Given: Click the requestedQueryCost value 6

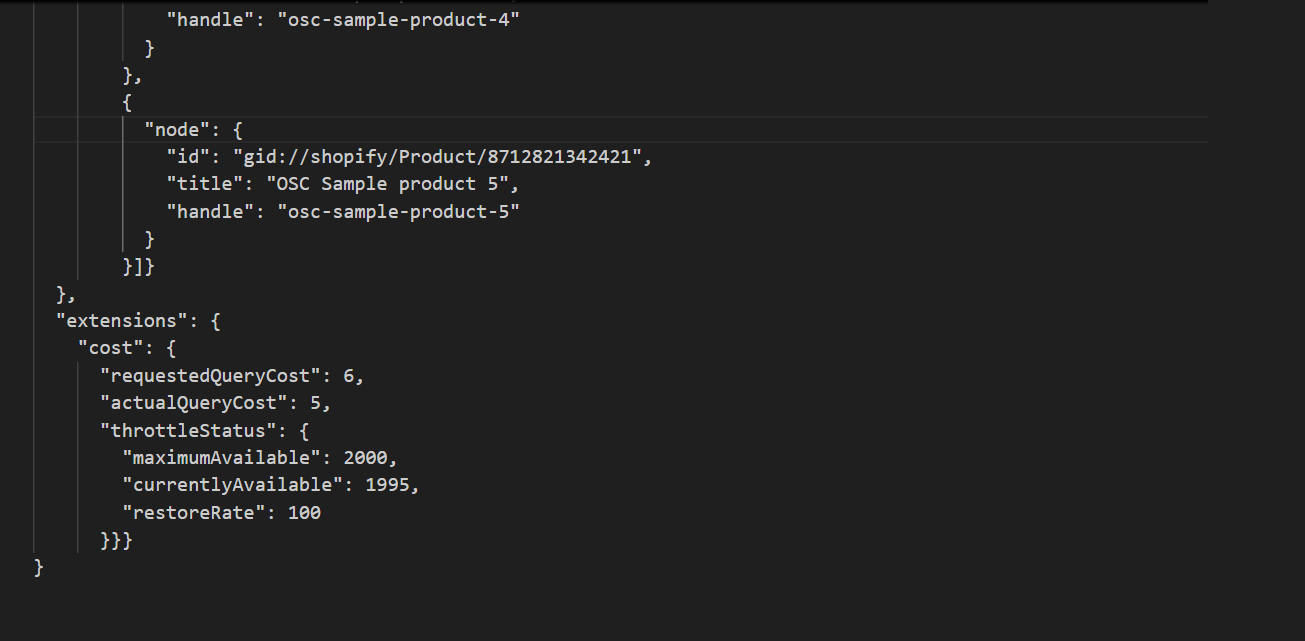Looking at the screenshot, I should (349, 376).
